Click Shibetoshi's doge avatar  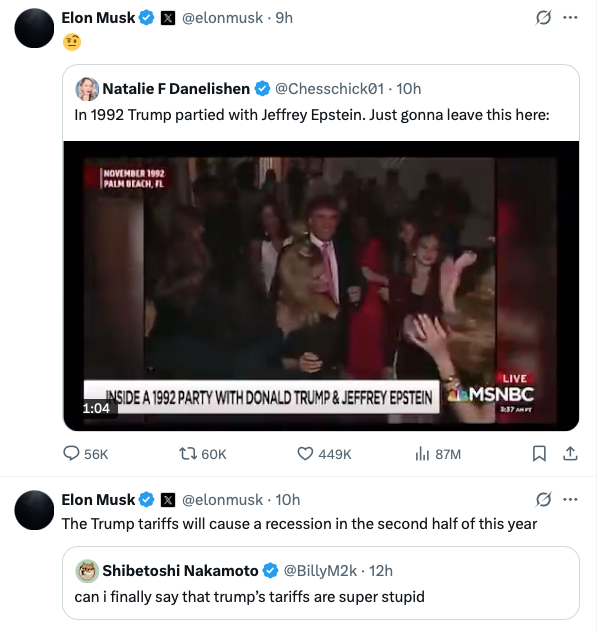coord(87,571)
